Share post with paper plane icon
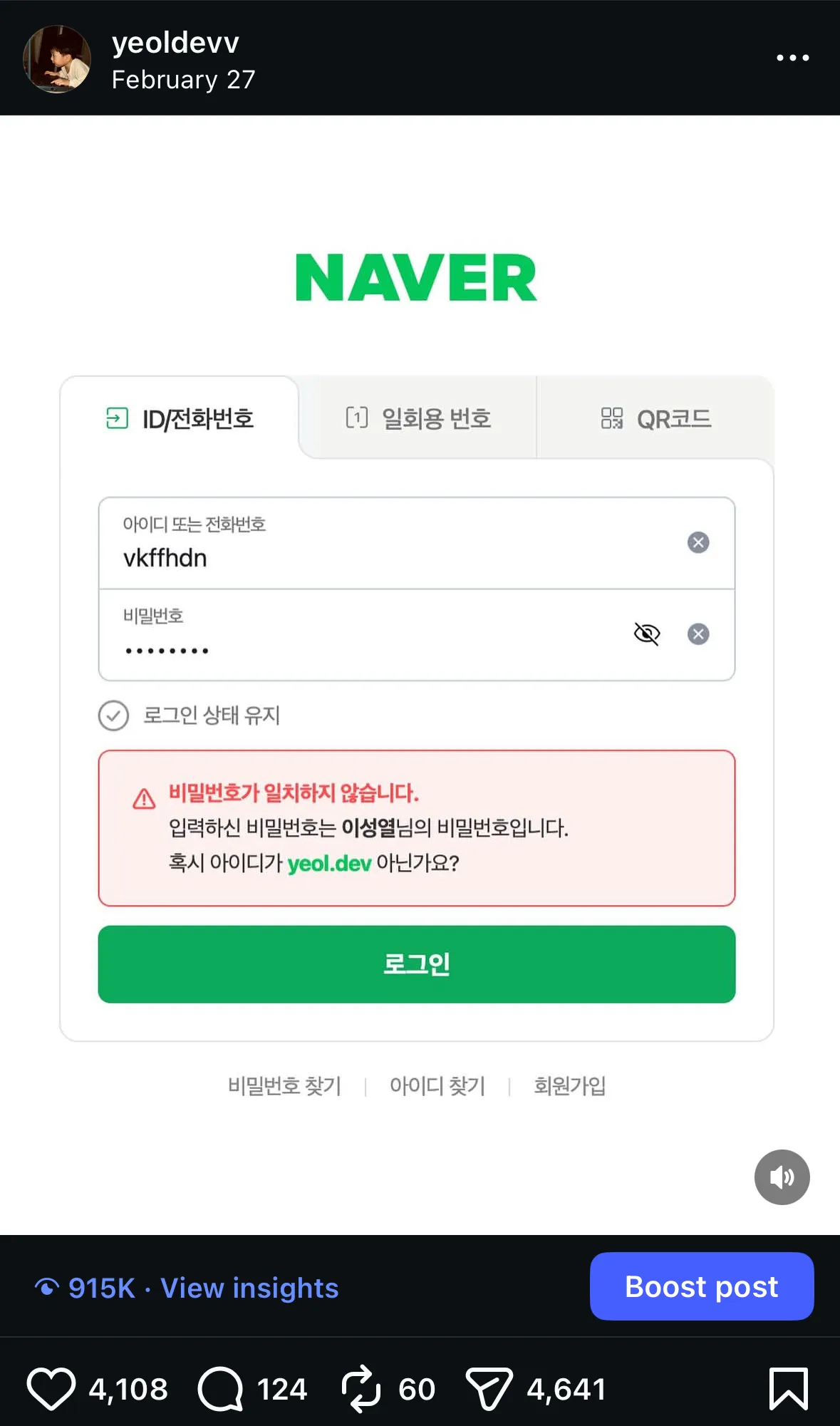840x1426 pixels. point(489,1389)
